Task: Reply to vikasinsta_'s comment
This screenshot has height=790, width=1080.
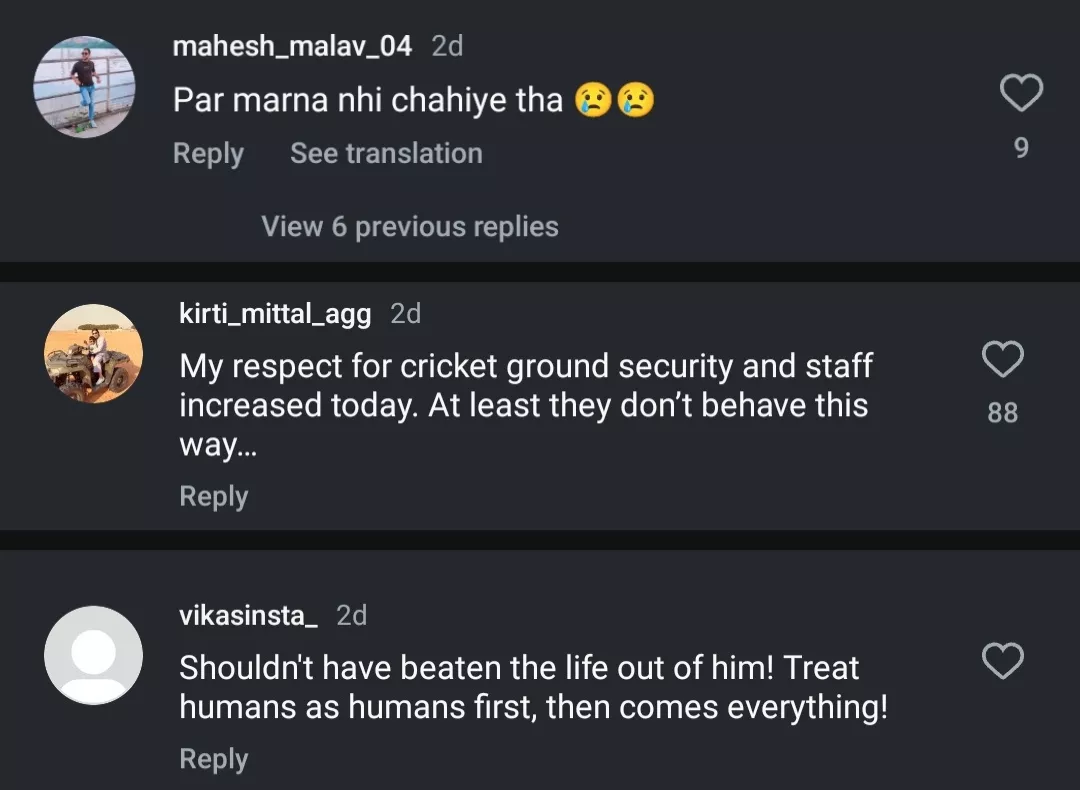Action: click(213, 759)
